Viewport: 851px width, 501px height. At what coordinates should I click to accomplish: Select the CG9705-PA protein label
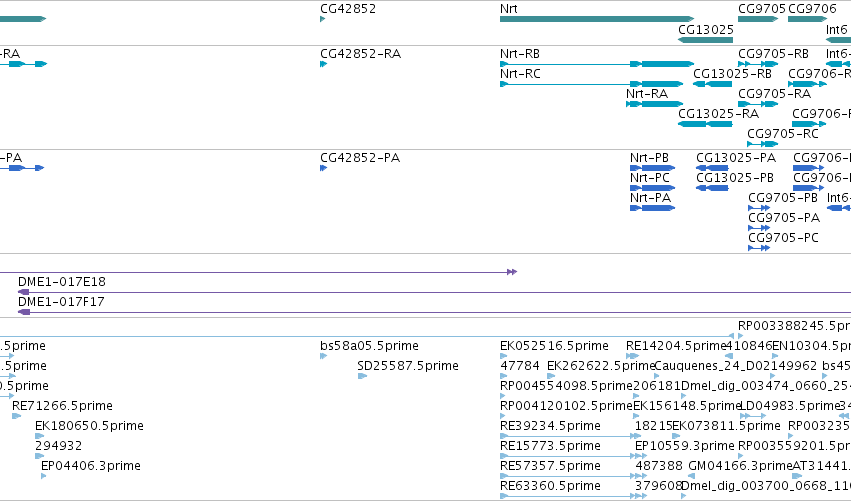pyautogui.click(x=784, y=218)
